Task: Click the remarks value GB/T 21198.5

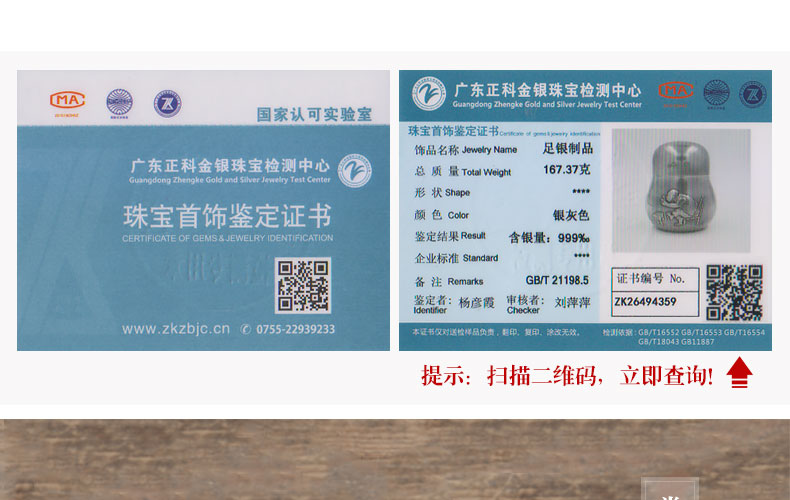Action: coord(557,280)
